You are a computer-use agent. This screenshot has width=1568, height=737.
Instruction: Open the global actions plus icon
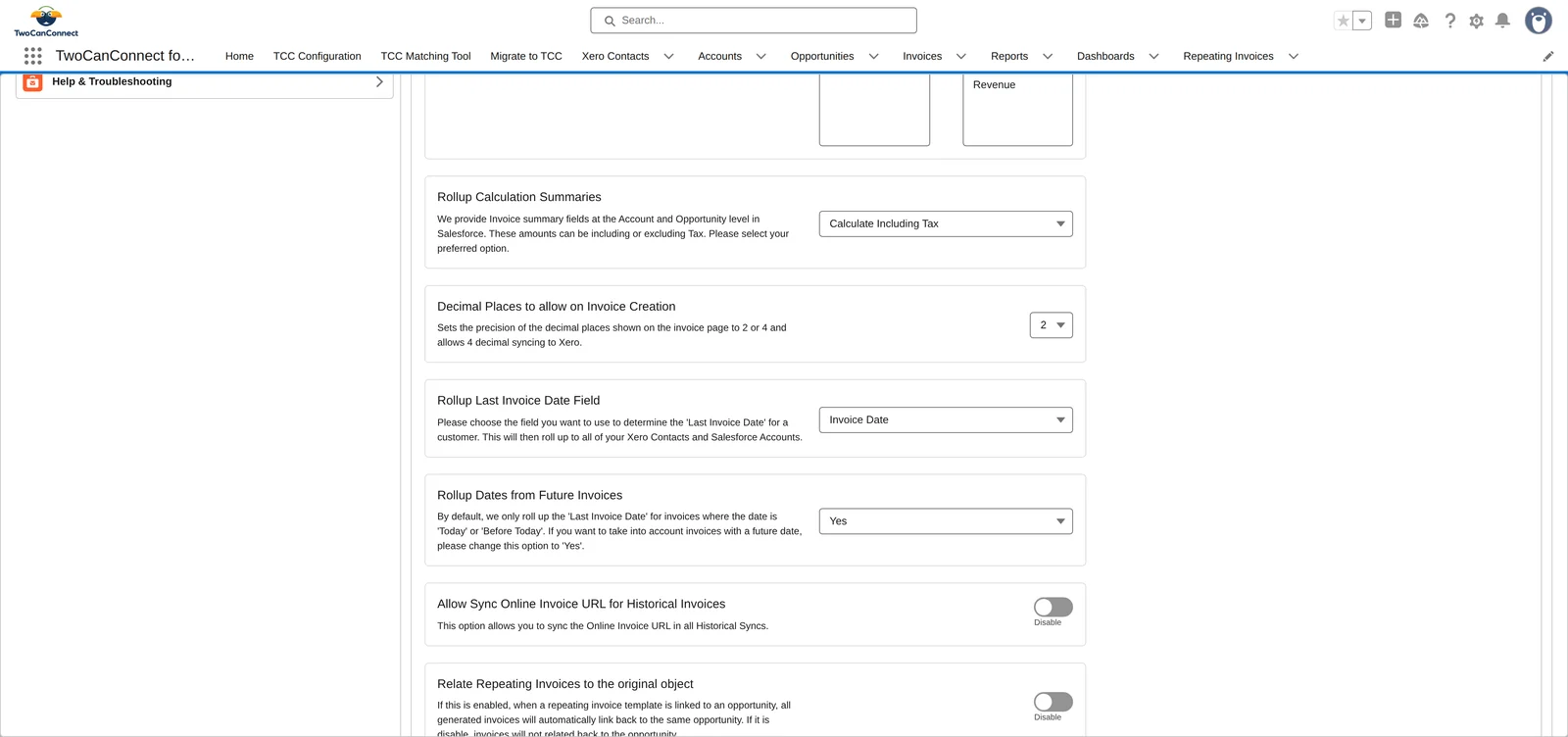tap(1393, 20)
